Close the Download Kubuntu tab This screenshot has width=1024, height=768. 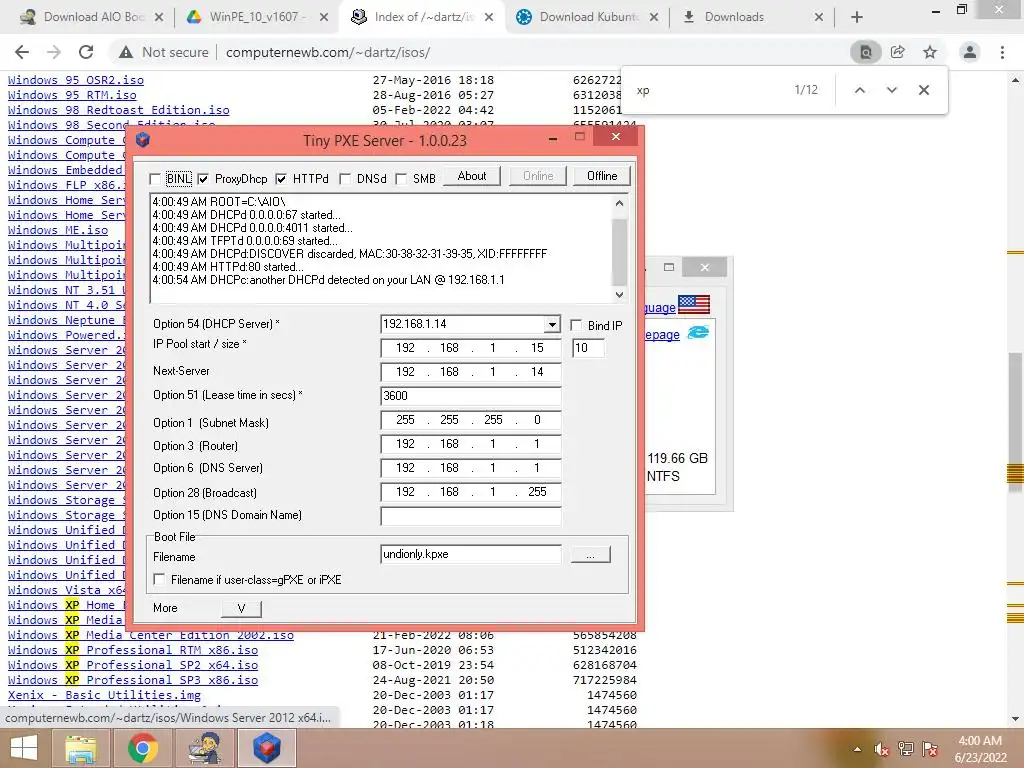pyautogui.click(x=654, y=17)
